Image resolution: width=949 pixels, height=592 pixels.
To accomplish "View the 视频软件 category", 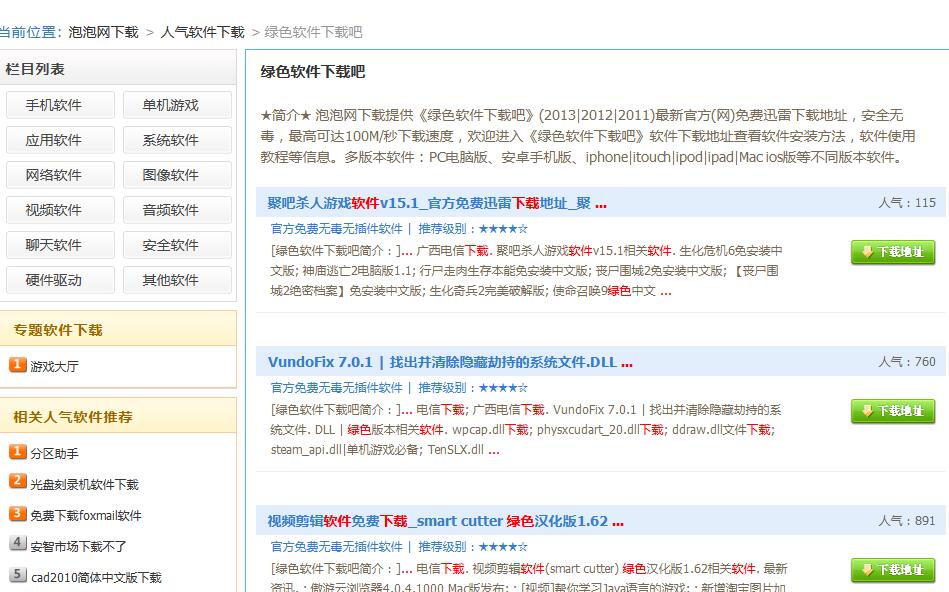I will pos(60,211).
